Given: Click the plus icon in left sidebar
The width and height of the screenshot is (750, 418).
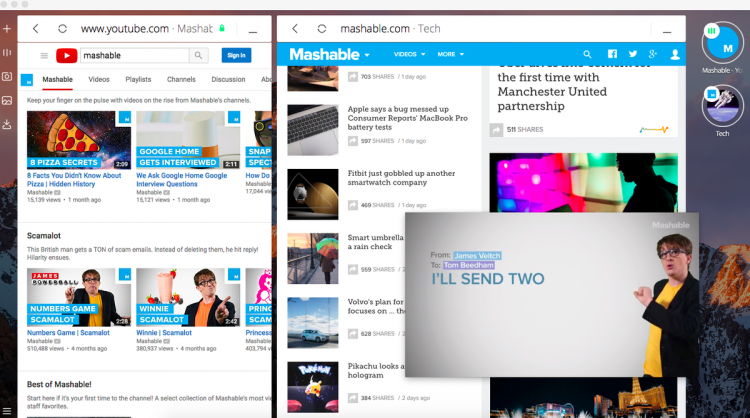Looking at the screenshot, I should pos(7,29).
